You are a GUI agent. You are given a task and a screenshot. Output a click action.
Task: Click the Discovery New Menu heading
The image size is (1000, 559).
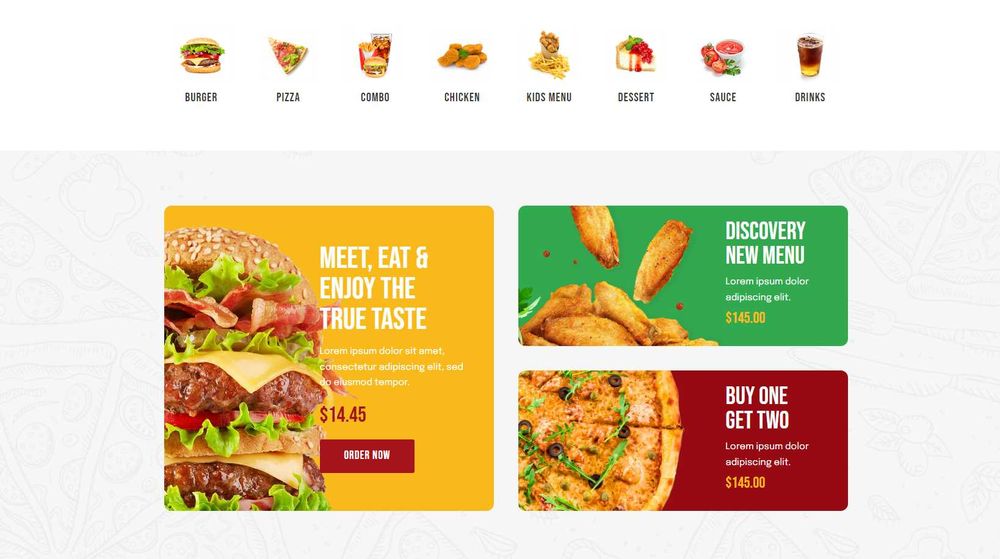click(765, 243)
